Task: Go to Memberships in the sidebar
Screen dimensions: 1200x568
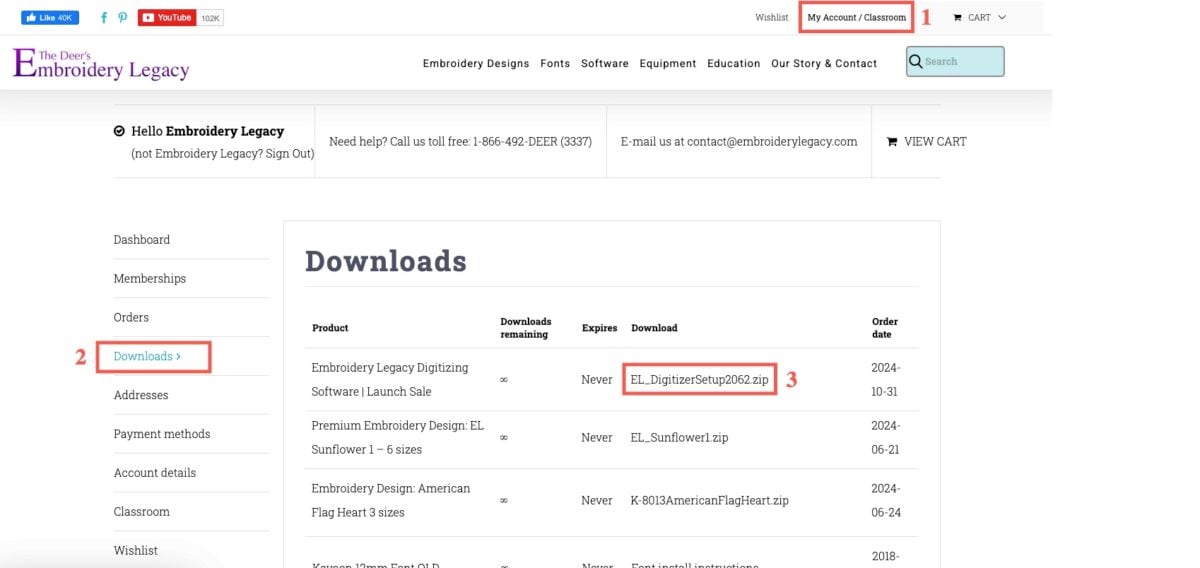Action: point(149,279)
